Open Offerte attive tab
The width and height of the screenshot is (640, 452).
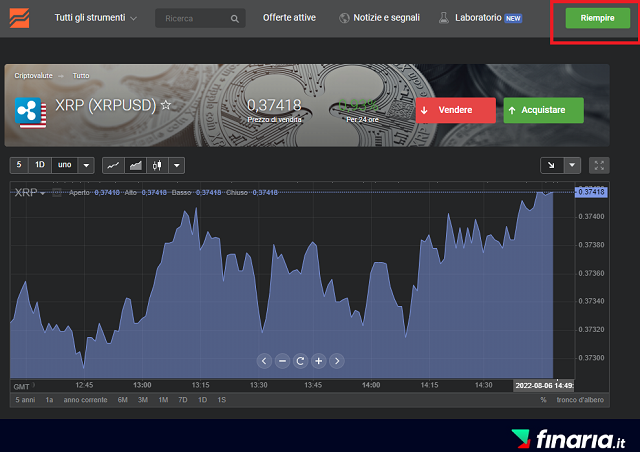pos(289,18)
